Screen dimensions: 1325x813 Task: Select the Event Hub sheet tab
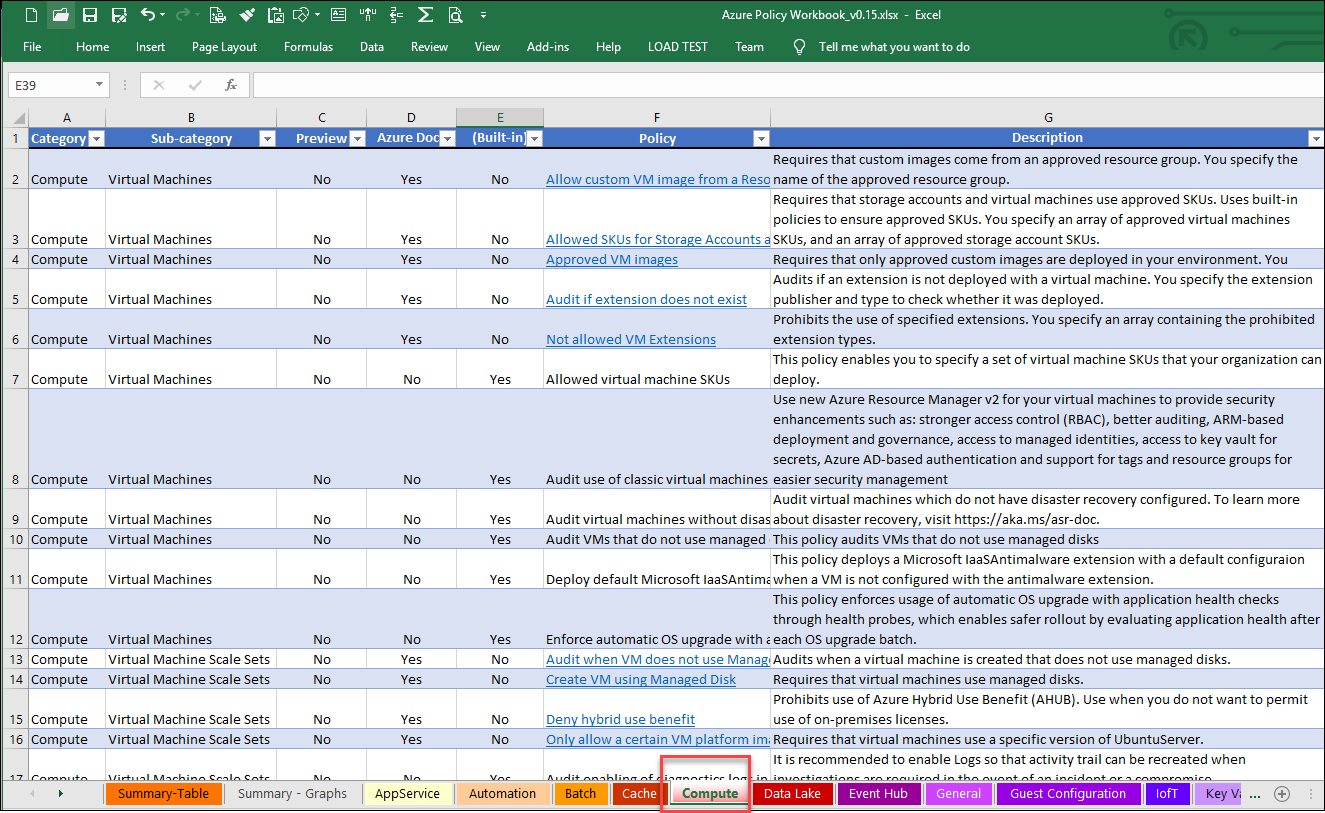[878, 794]
